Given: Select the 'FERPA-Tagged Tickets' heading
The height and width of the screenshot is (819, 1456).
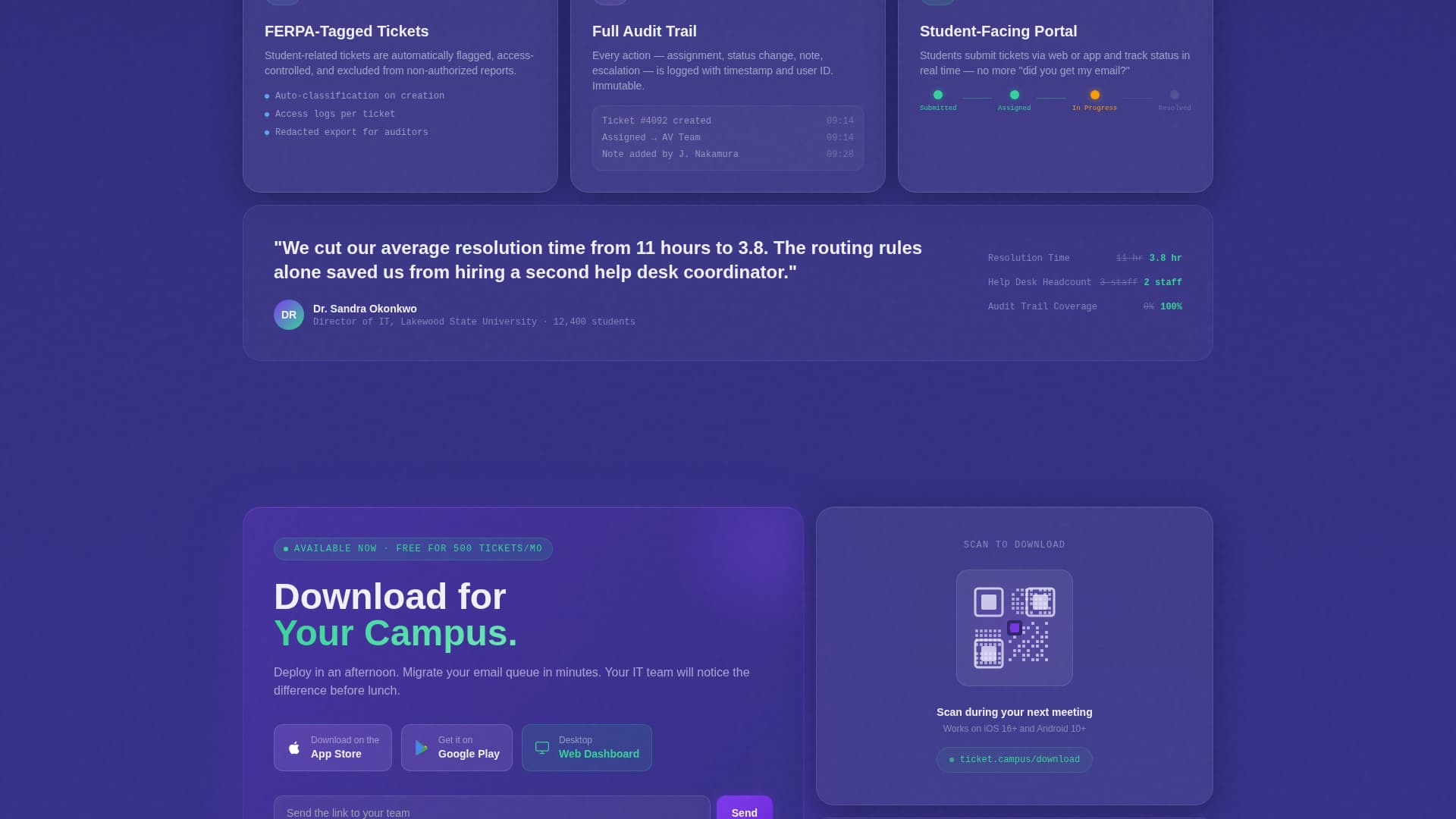Looking at the screenshot, I should point(347,31).
